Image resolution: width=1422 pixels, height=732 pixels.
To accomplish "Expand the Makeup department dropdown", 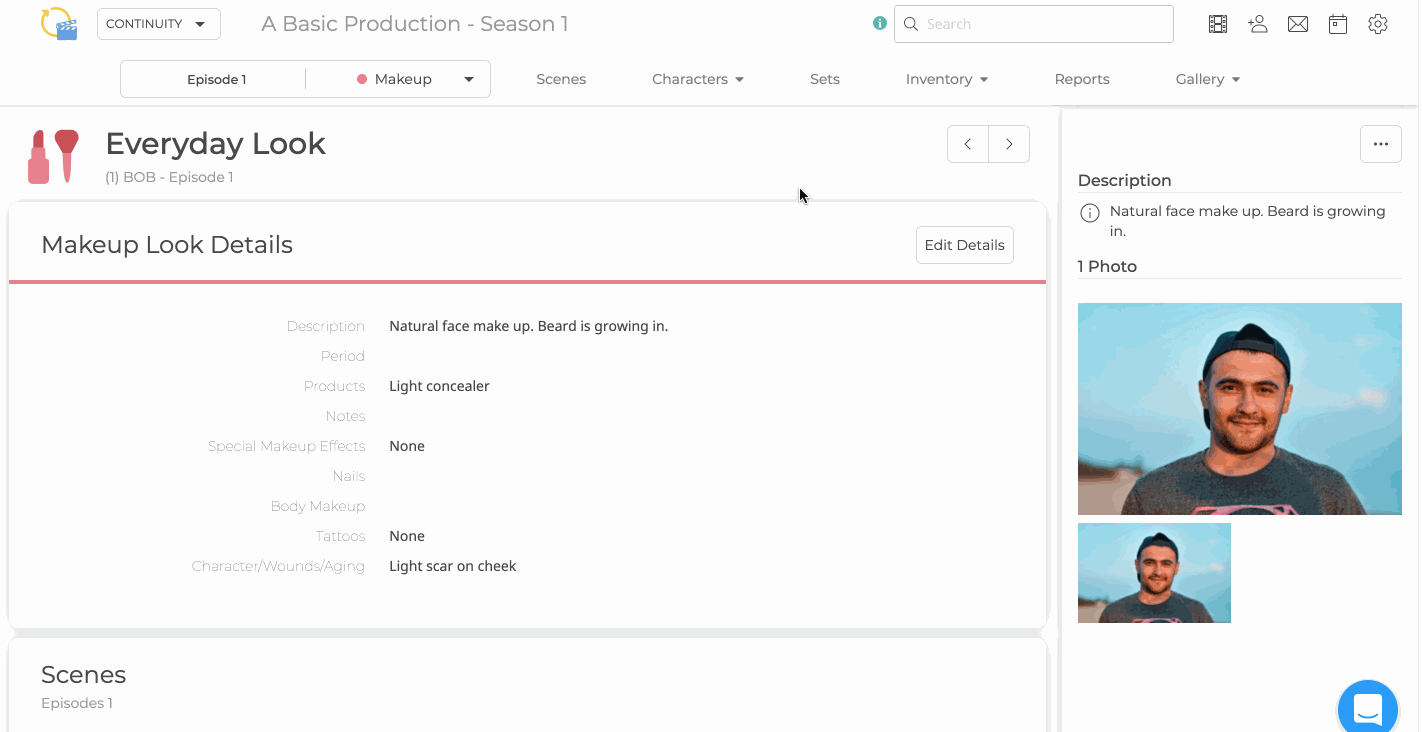I will pos(416,79).
